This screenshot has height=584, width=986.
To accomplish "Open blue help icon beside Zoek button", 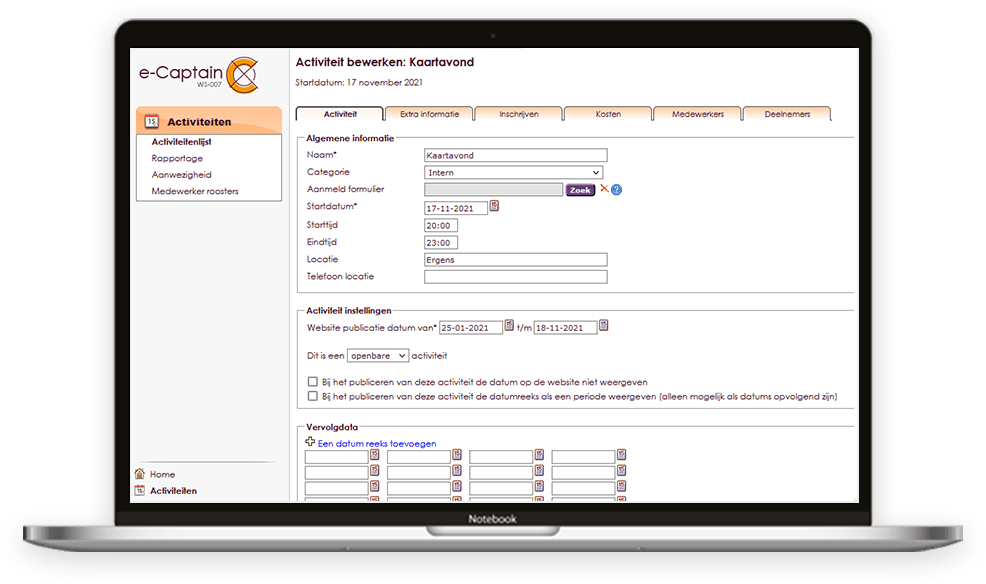I will [617, 189].
